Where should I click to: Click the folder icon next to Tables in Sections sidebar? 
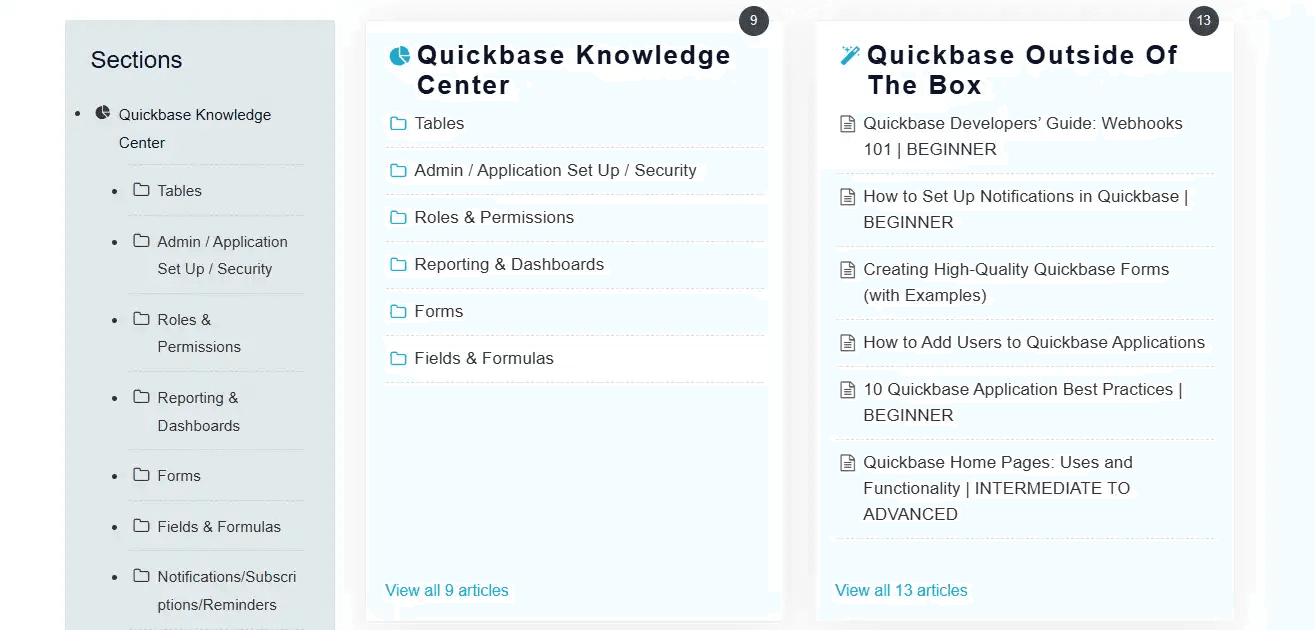pyautogui.click(x=138, y=190)
